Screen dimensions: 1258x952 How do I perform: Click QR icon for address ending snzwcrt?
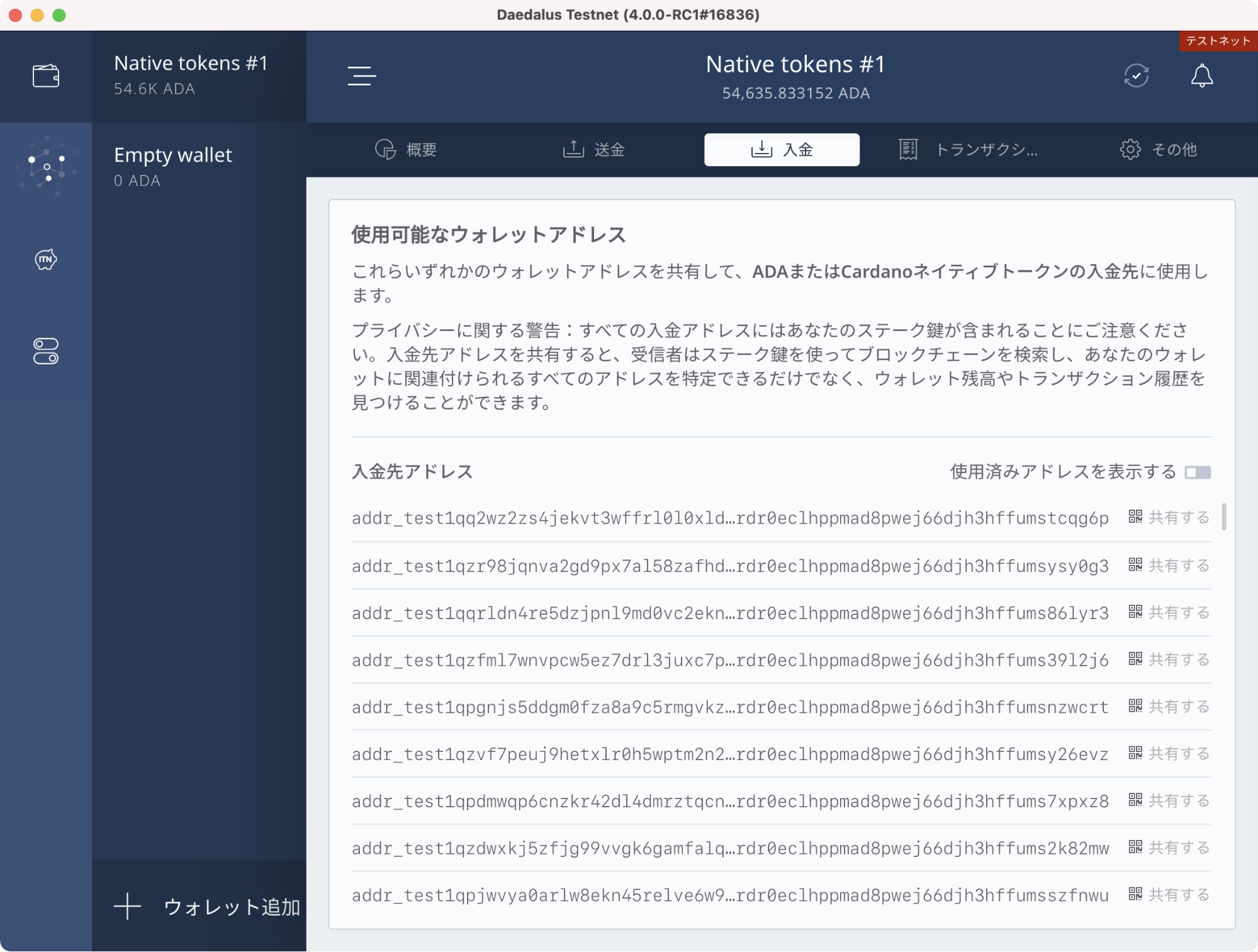pyautogui.click(x=1135, y=707)
